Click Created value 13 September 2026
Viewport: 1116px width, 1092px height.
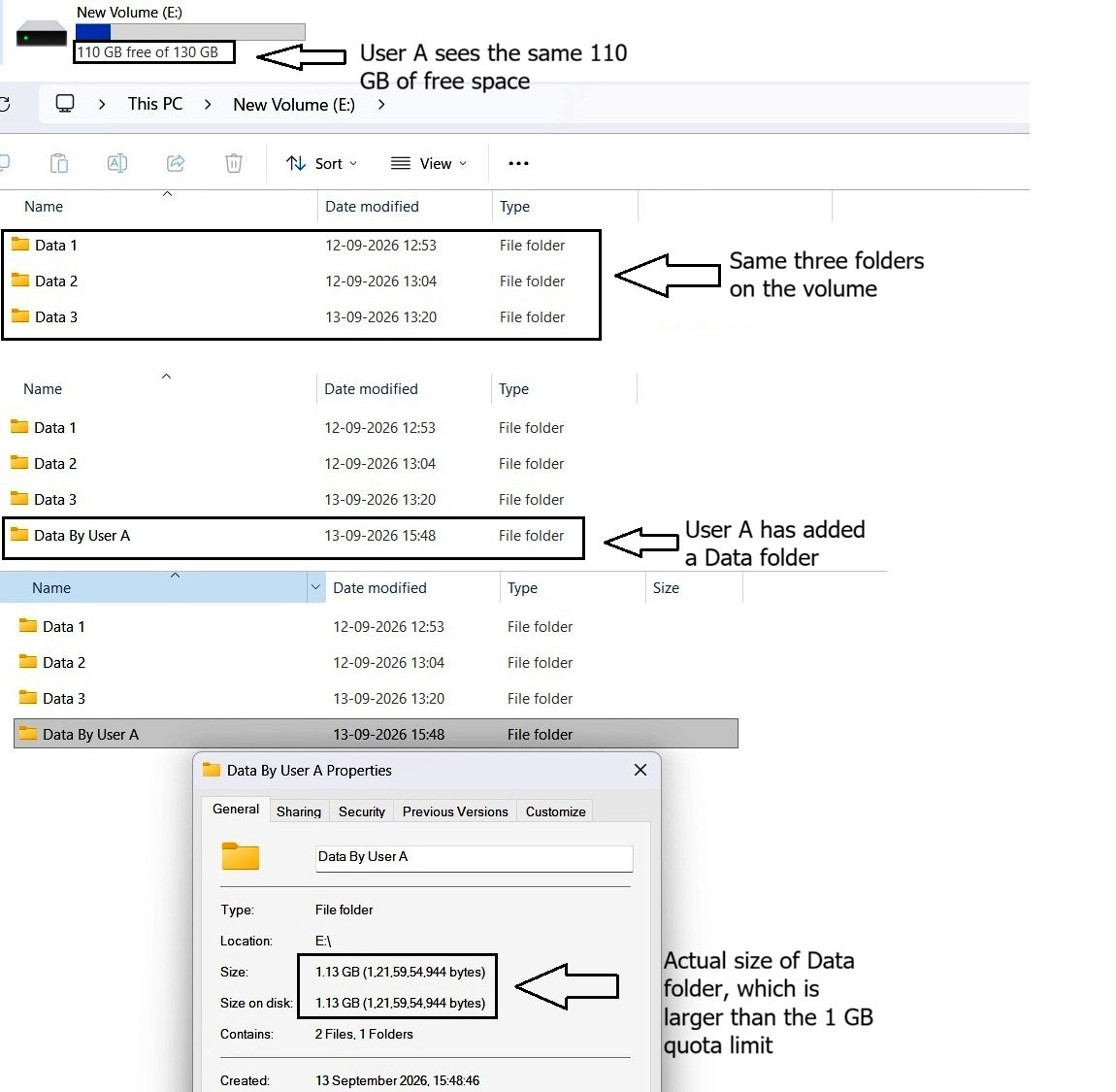(x=397, y=1080)
